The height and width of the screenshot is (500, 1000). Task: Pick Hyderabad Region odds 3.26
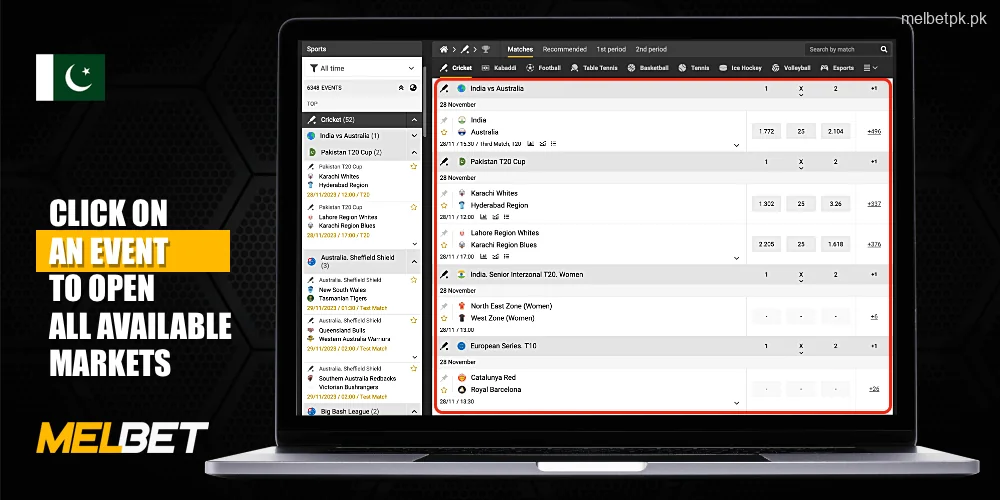click(835, 204)
